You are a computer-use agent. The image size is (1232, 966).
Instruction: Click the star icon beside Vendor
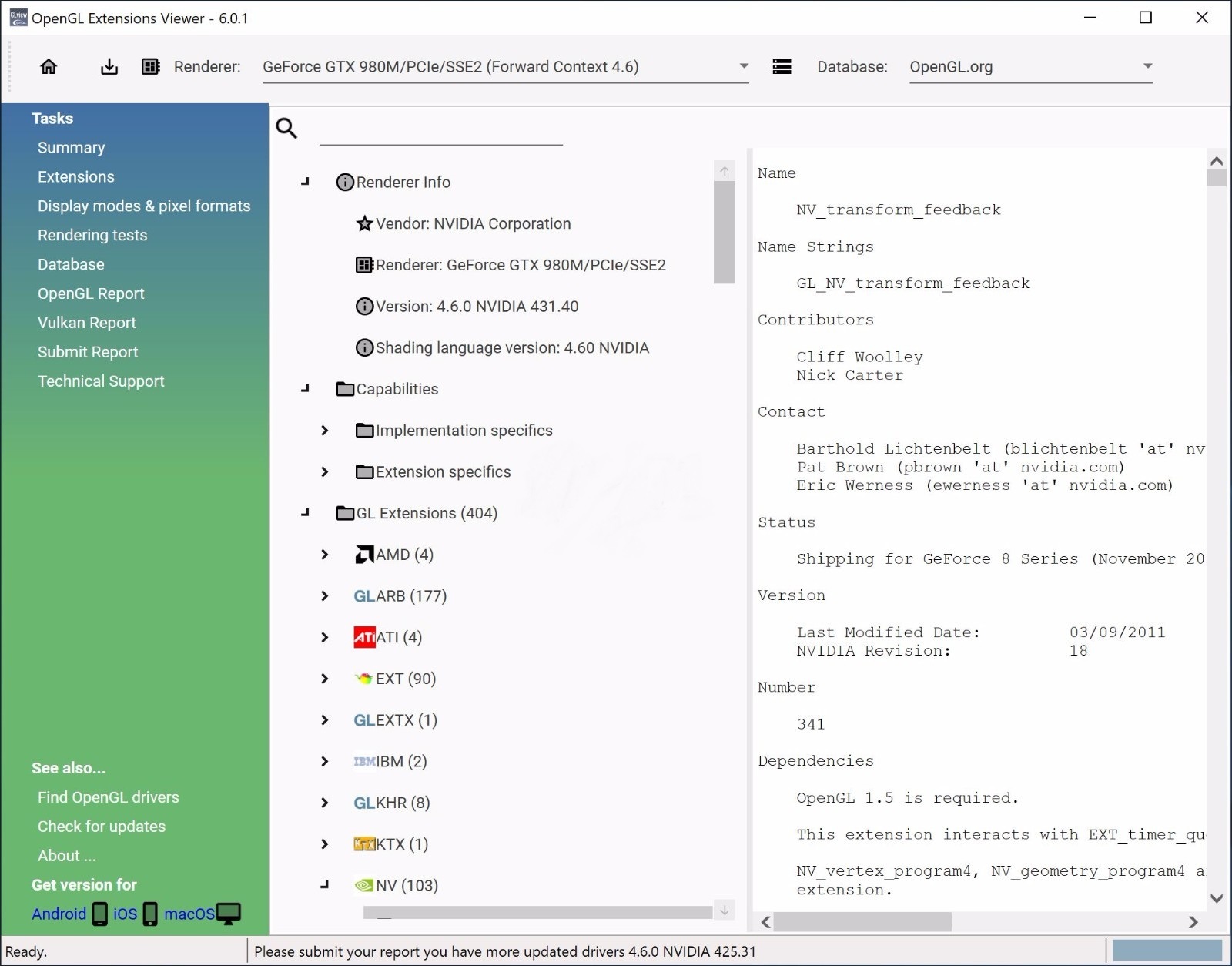click(364, 223)
